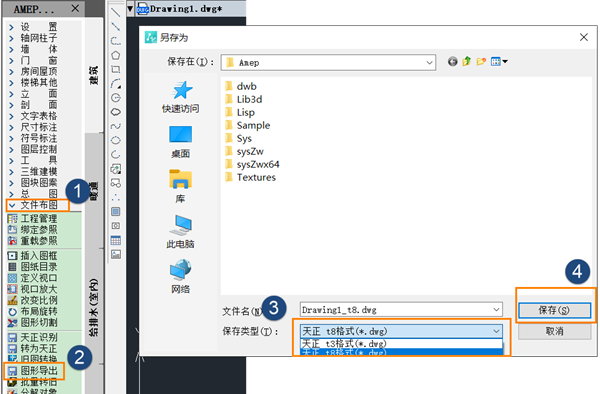Click 转为天正 command in side panel
600x394 pixels.
point(33,348)
